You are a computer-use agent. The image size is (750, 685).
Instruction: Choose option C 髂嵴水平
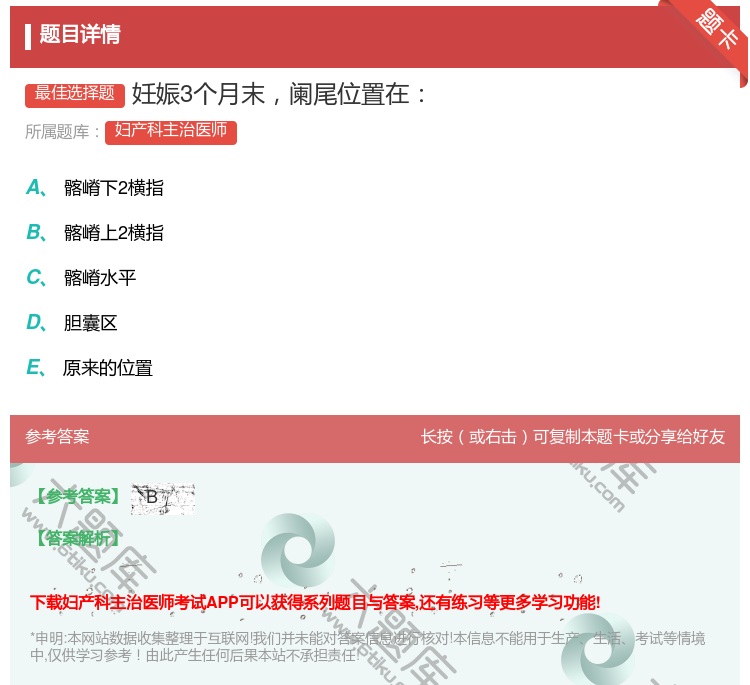coord(81,277)
